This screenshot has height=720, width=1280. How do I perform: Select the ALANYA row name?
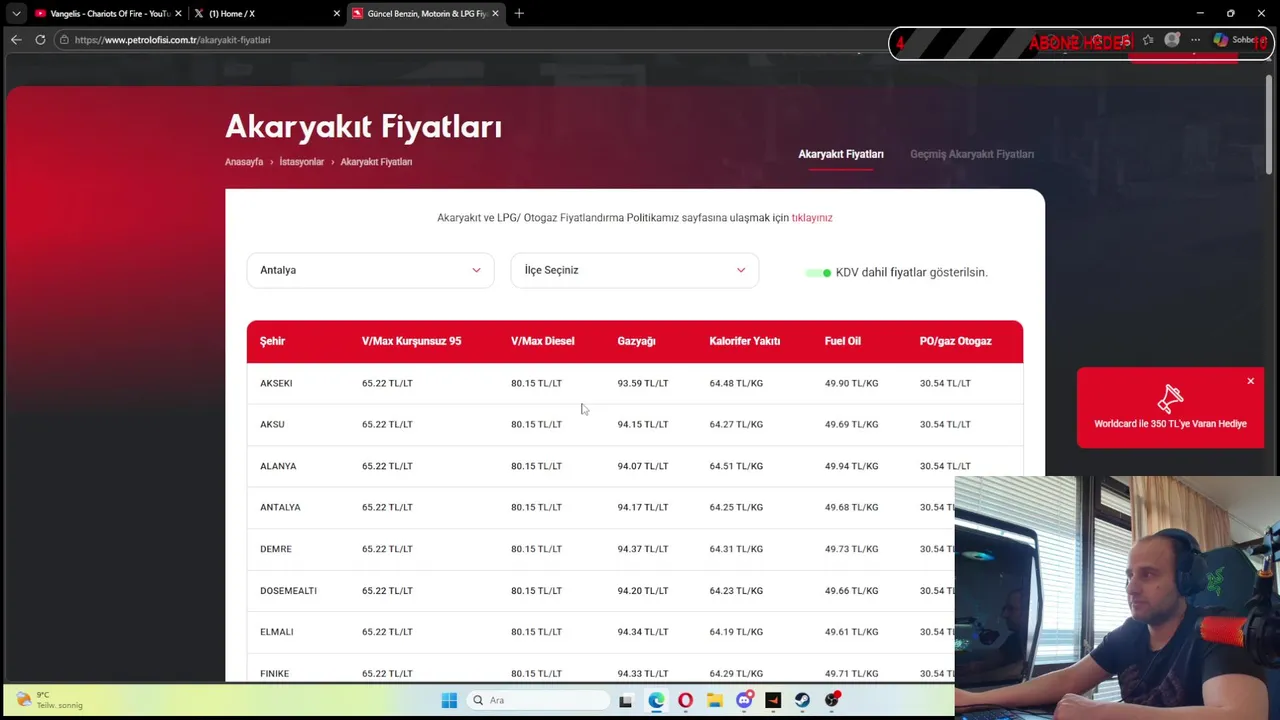coord(278,466)
